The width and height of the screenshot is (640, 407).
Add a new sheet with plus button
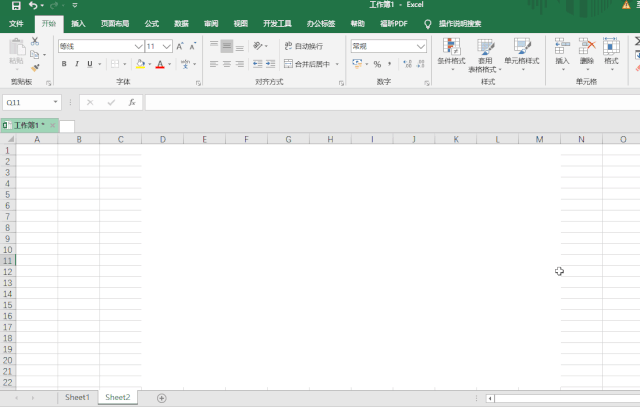pyautogui.click(x=162, y=398)
